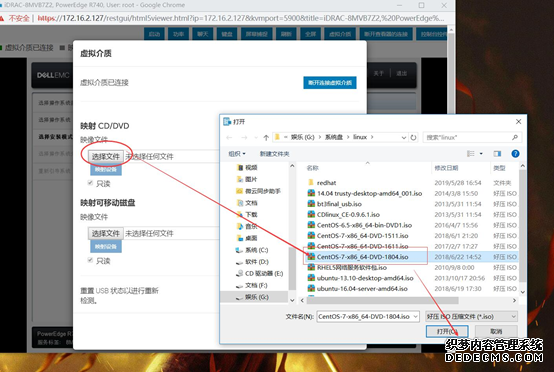Image resolution: width=554 pixels, height=372 pixels.
Task: Click the 全屏 toolbar button
Action: click(x=310, y=34)
